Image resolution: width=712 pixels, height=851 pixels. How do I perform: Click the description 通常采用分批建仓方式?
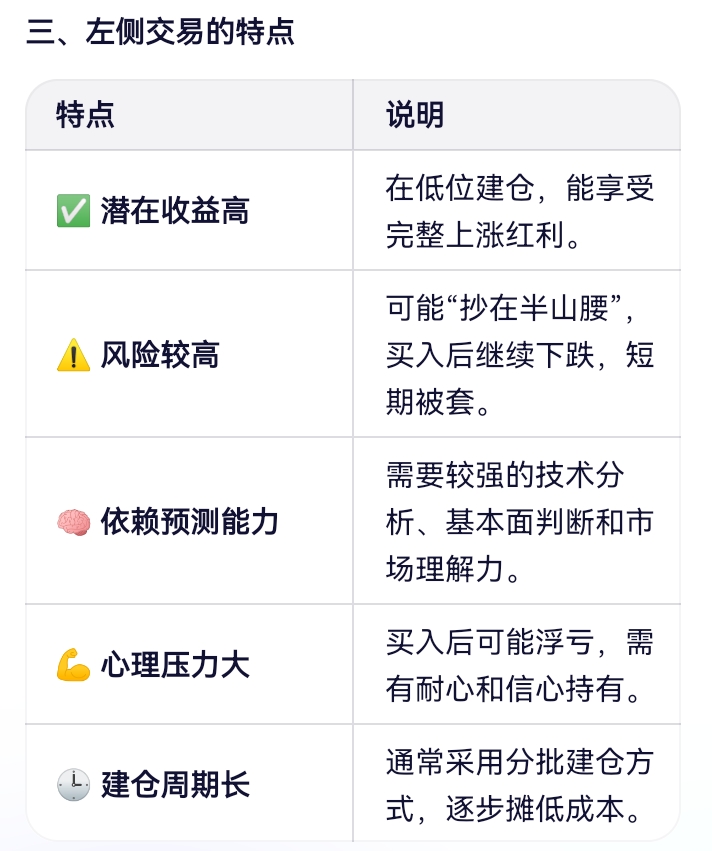[519, 785]
